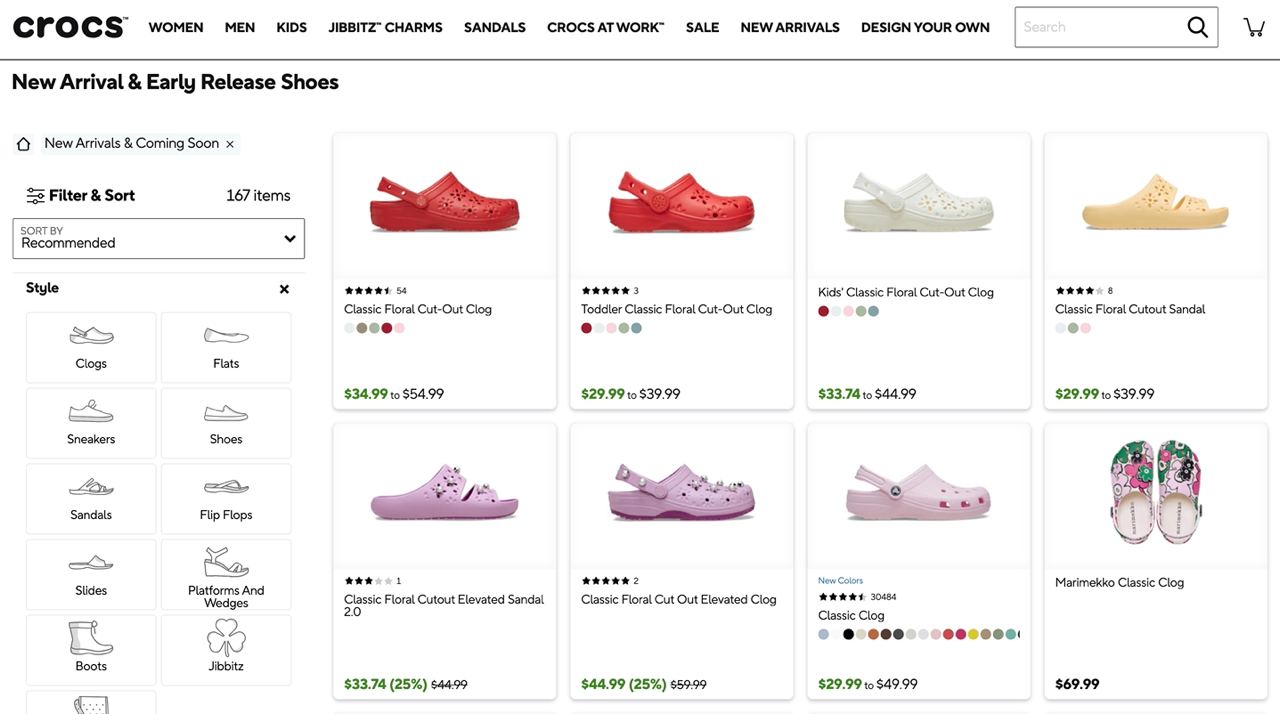Click the search magnifier icon
The height and width of the screenshot is (714, 1280).
click(x=1197, y=27)
